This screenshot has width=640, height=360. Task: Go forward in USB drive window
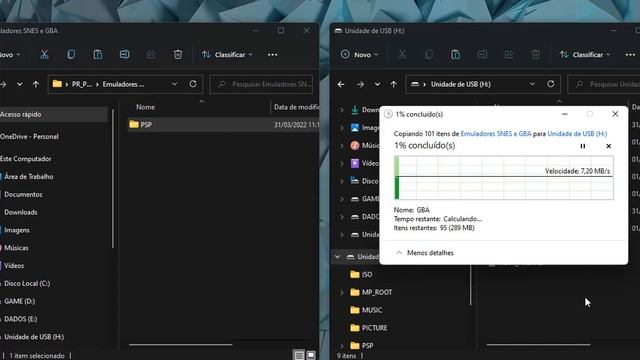(360, 84)
